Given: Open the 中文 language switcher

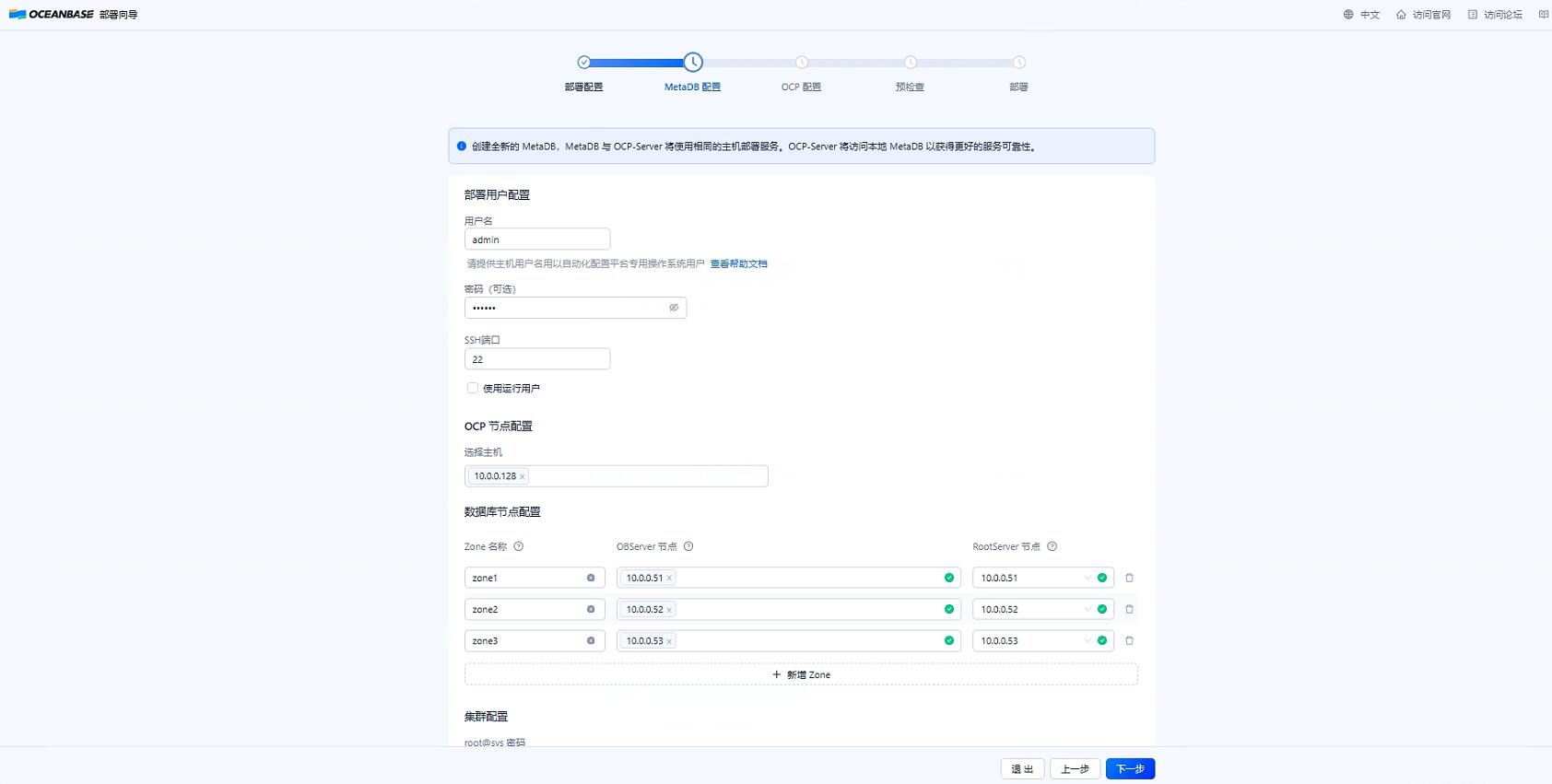Looking at the screenshot, I should click(1361, 15).
